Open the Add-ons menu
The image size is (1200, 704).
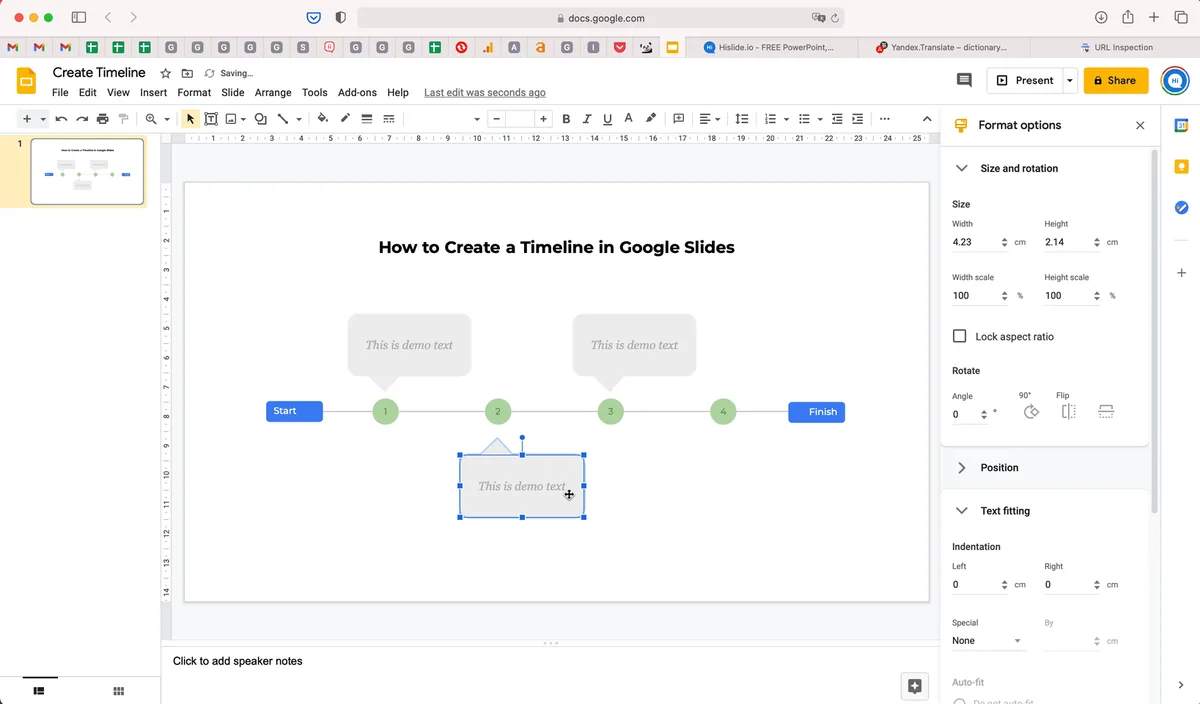(357, 93)
